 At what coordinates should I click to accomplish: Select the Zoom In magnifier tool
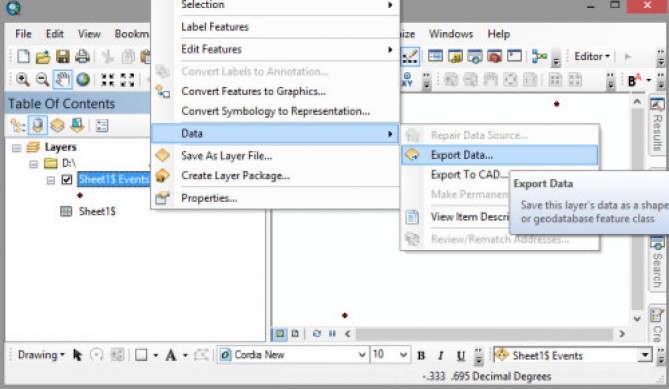tap(22, 79)
